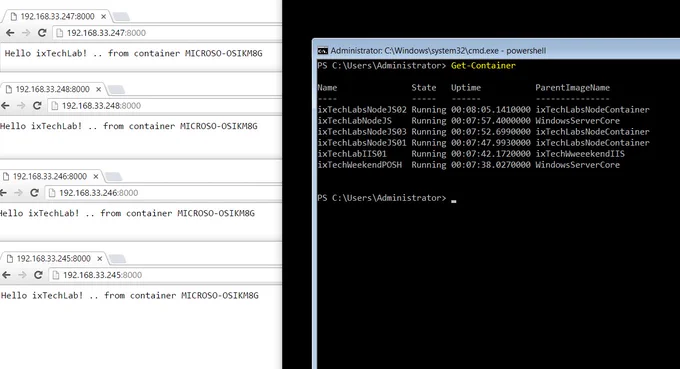The width and height of the screenshot is (680, 369).
Task: Click the Get-Container command text
Action: point(483,65)
